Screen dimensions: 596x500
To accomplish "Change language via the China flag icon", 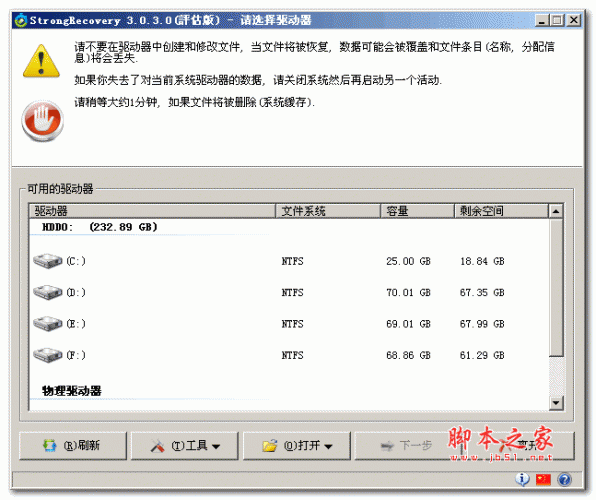I will 543,479.
